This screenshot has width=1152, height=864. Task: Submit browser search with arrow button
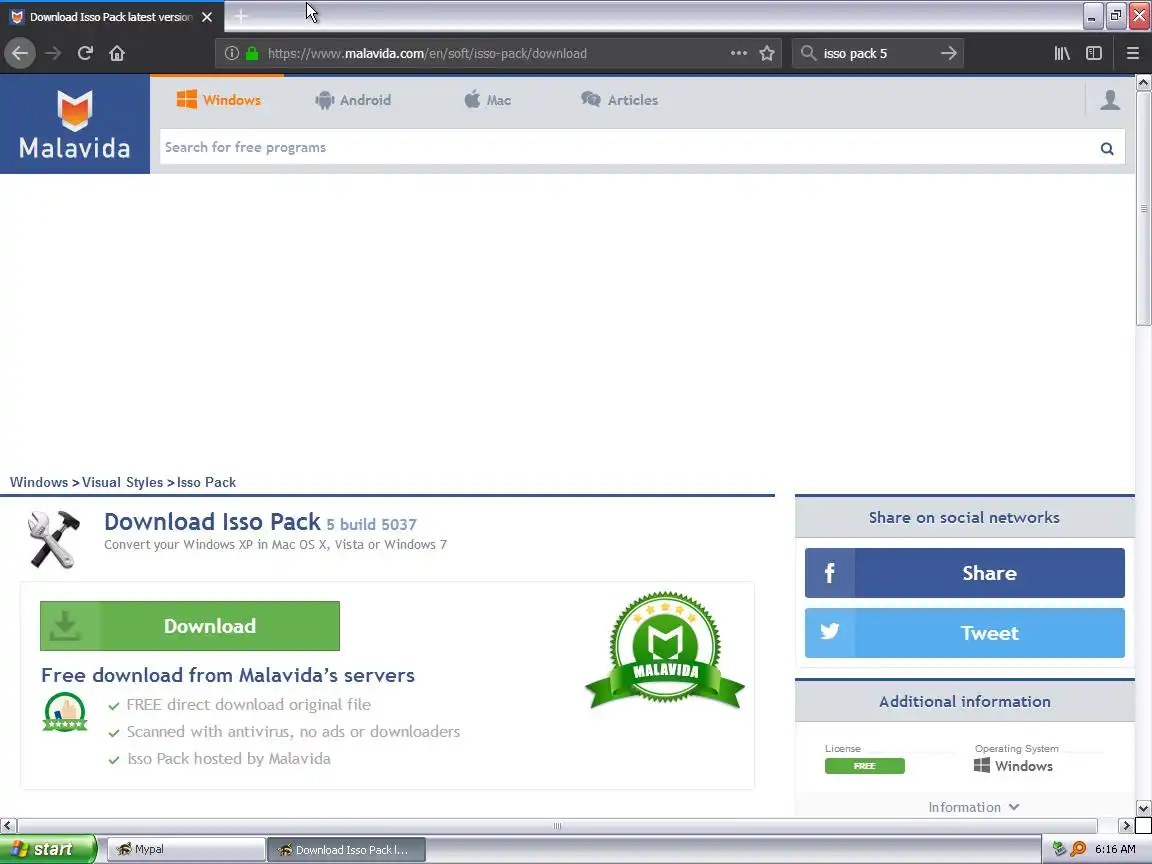(x=948, y=53)
